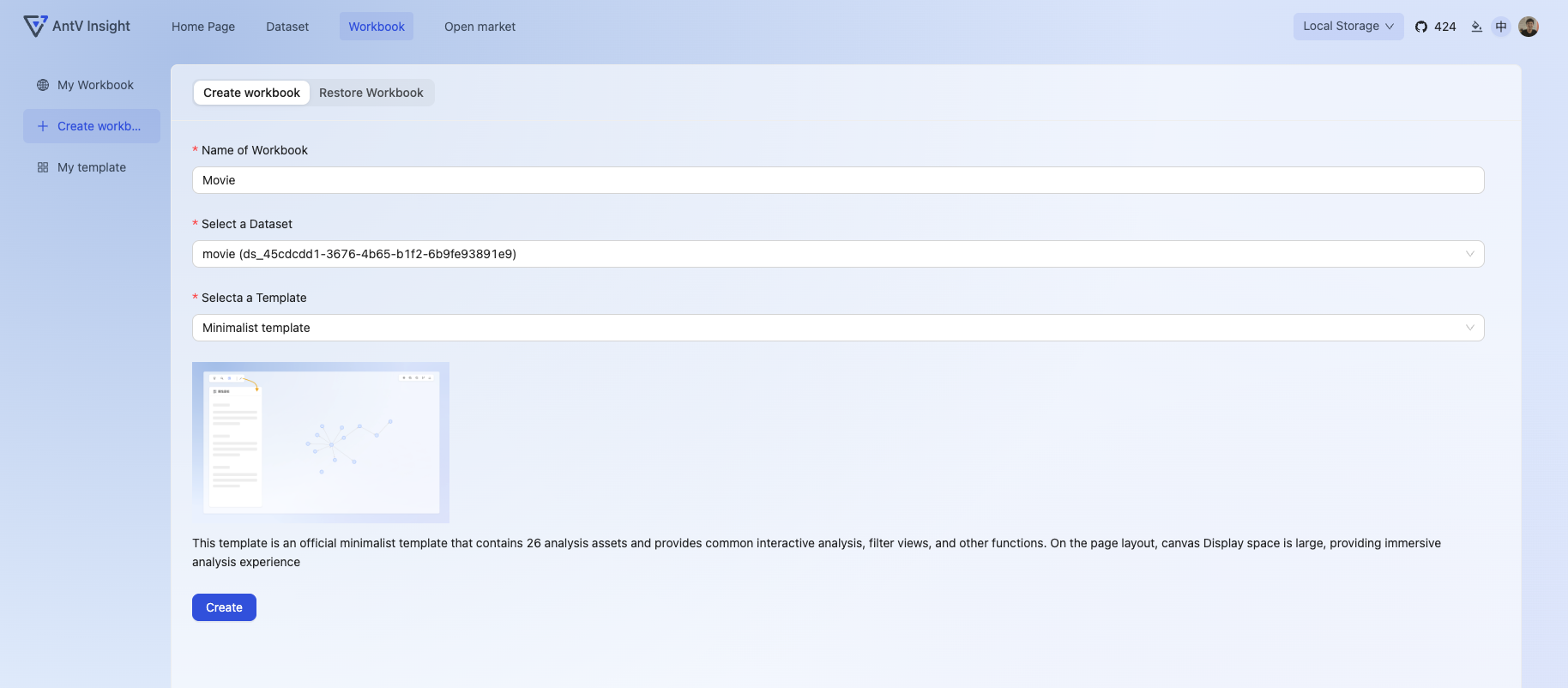The height and width of the screenshot is (688, 1568).
Task: Switch language with the 中 icon
Action: pyautogui.click(x=1501, y=27)
